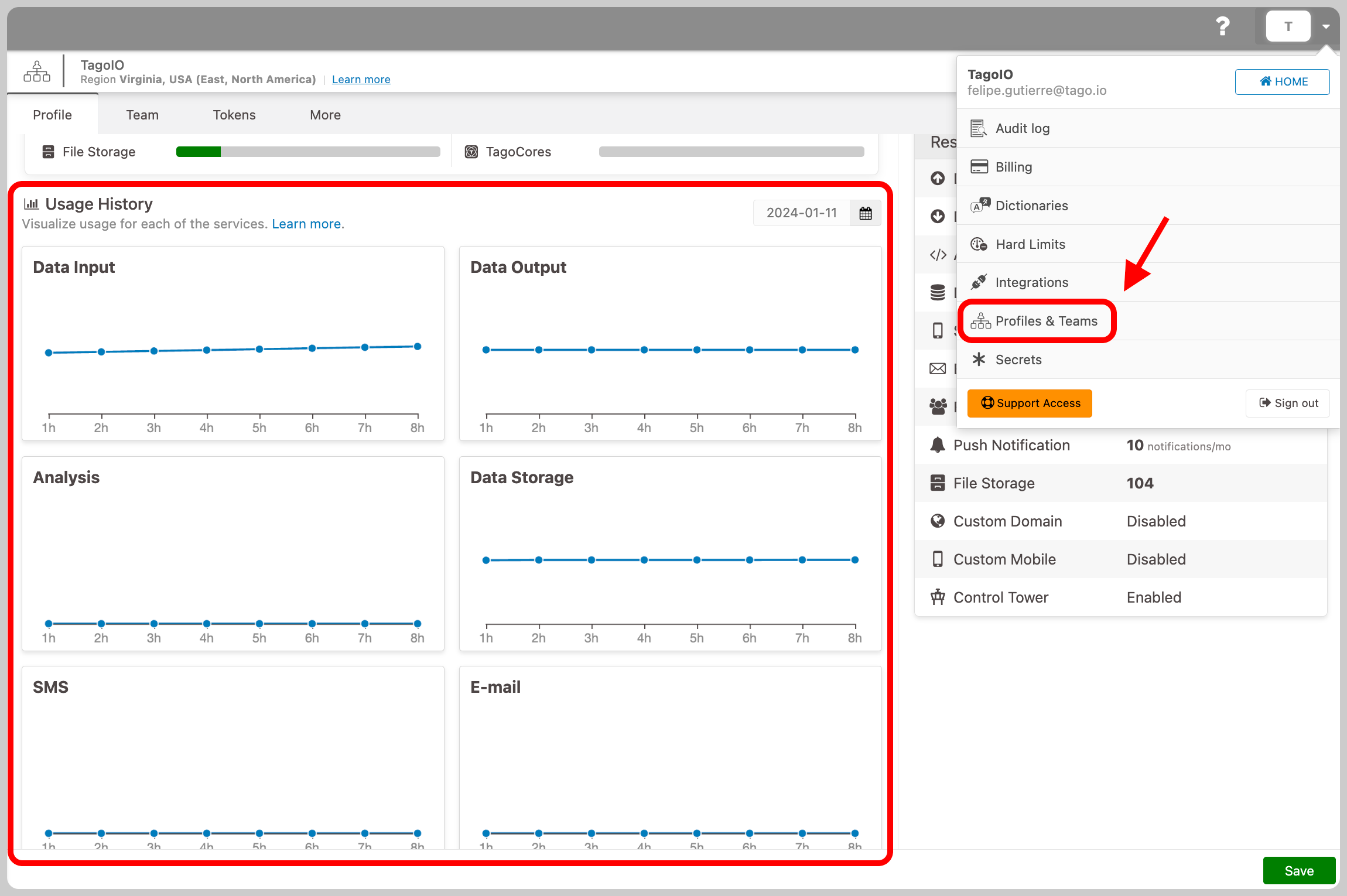The height and width of the screenshot is (896, 1347).
Task: Collapse the account dropdown arrow
Action: (x=1326, y=26)
